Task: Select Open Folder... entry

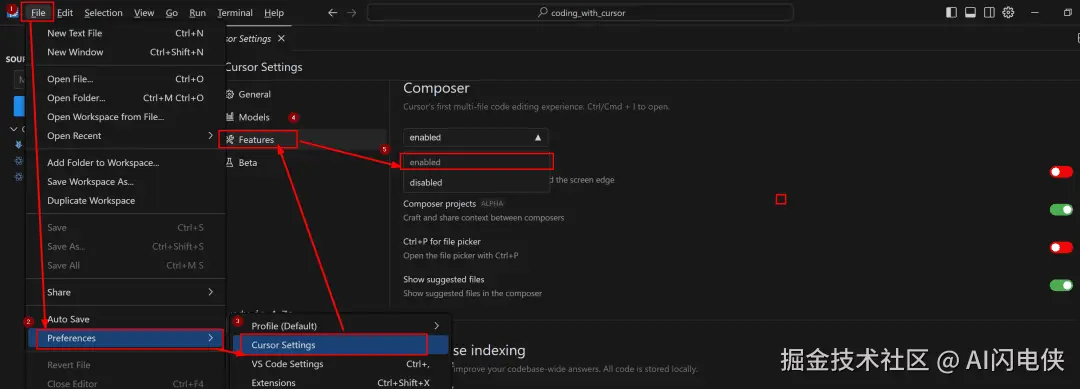Action: pos(126,98)
